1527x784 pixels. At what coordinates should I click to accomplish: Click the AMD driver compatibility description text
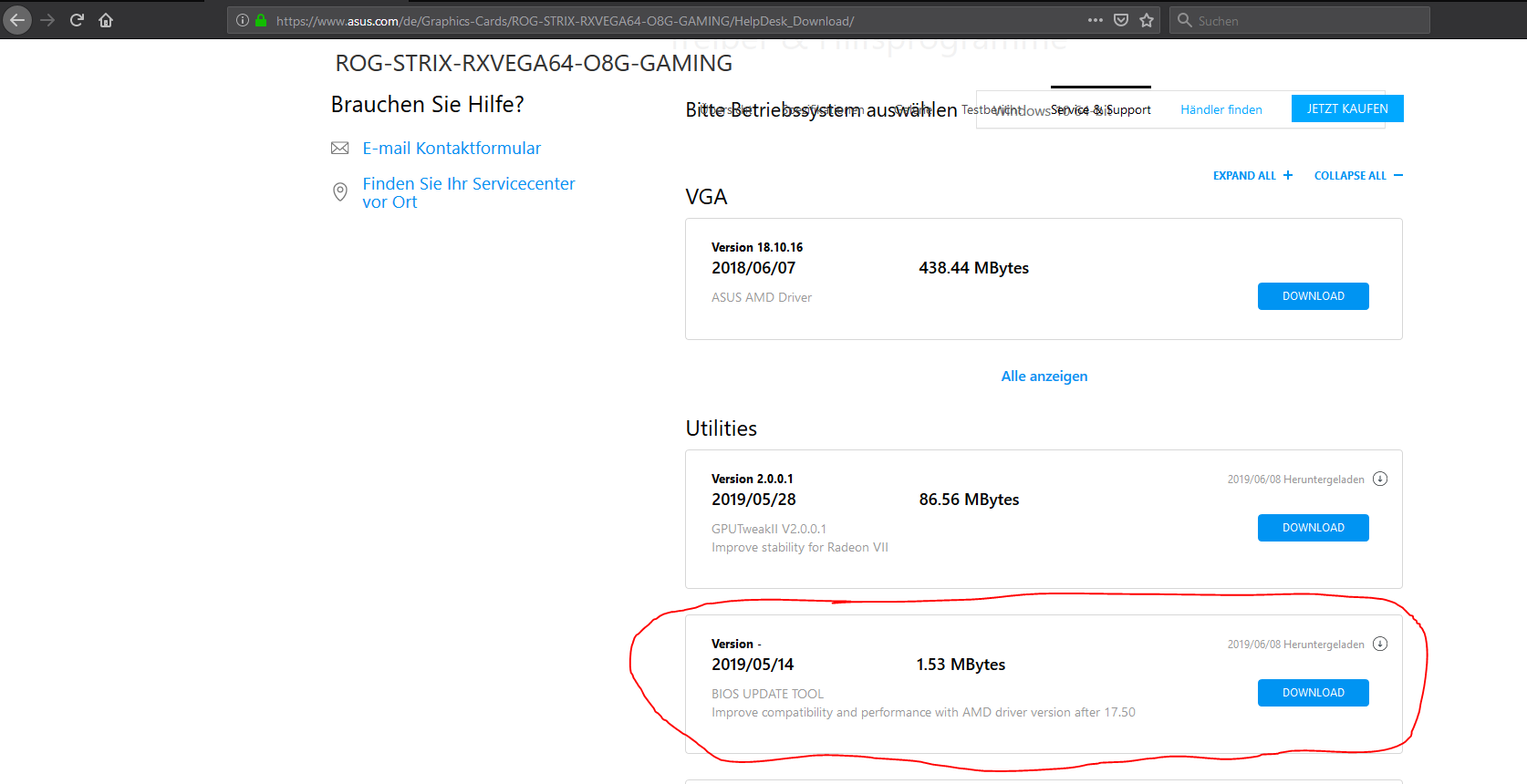[x=923, y=712]
